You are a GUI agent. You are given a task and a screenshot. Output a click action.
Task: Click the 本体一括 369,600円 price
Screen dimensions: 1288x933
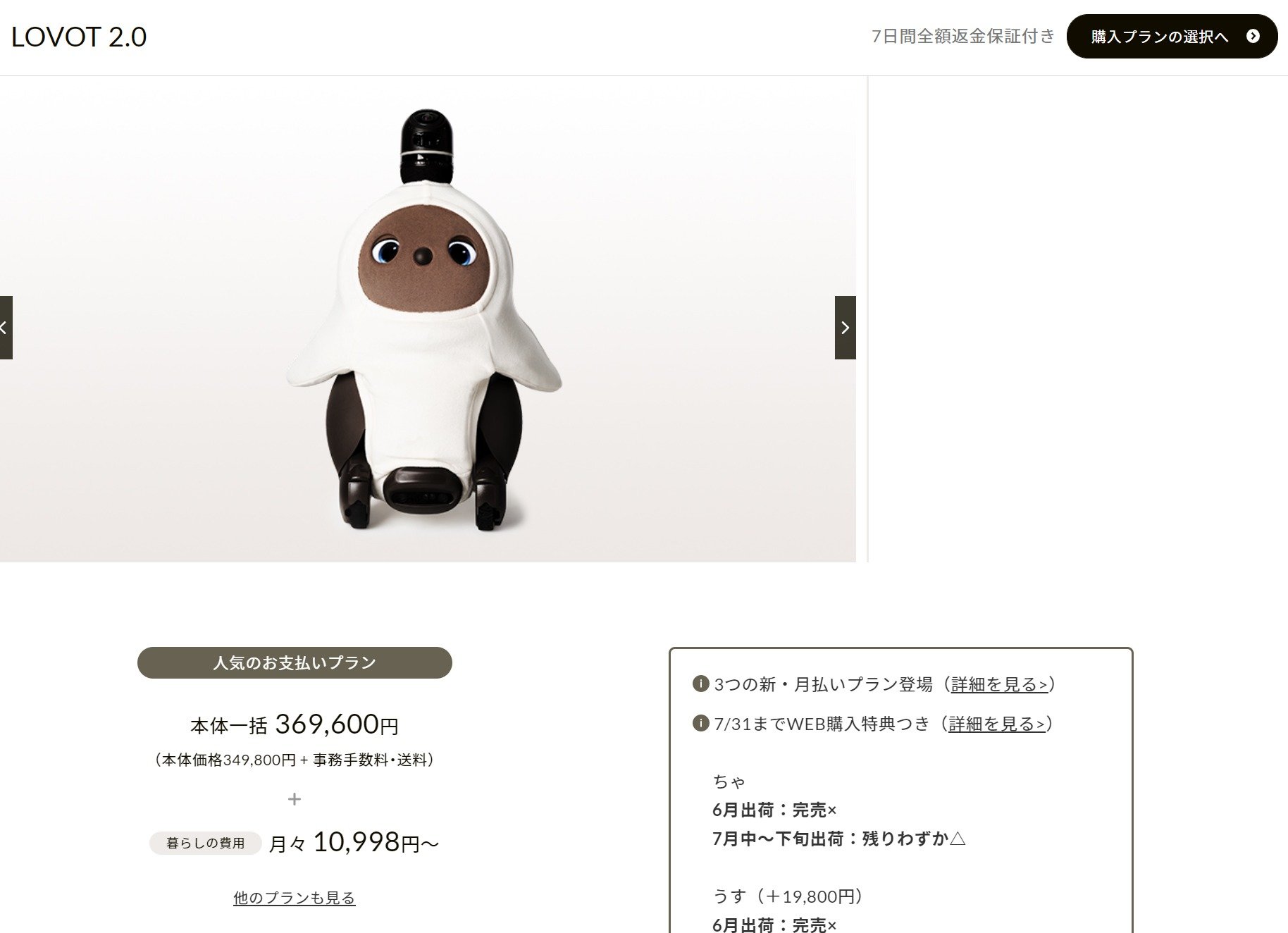(x=295, y=724)
